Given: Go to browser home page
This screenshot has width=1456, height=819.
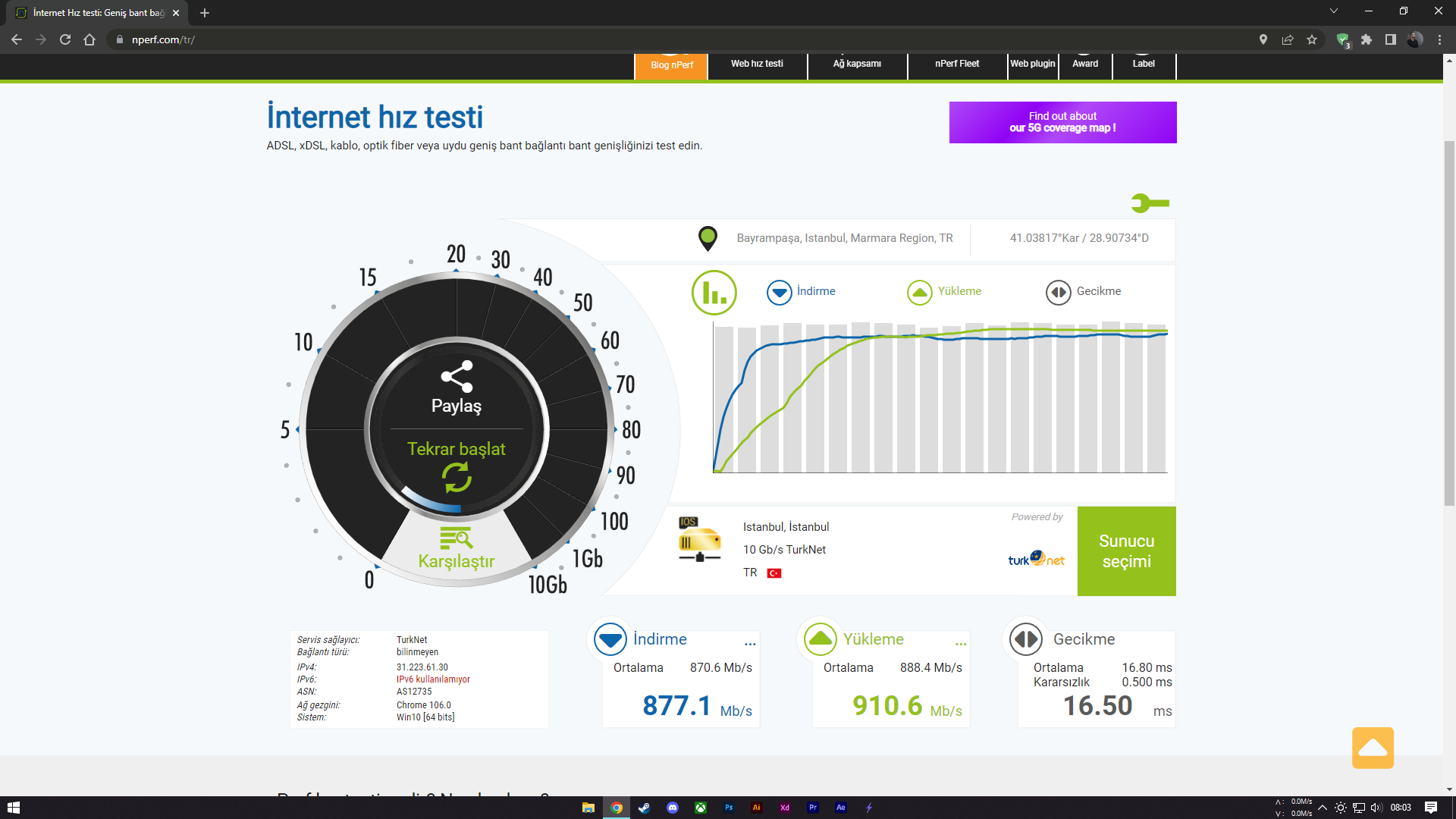Looking at the screenshot, I should [x=89, y=39].
